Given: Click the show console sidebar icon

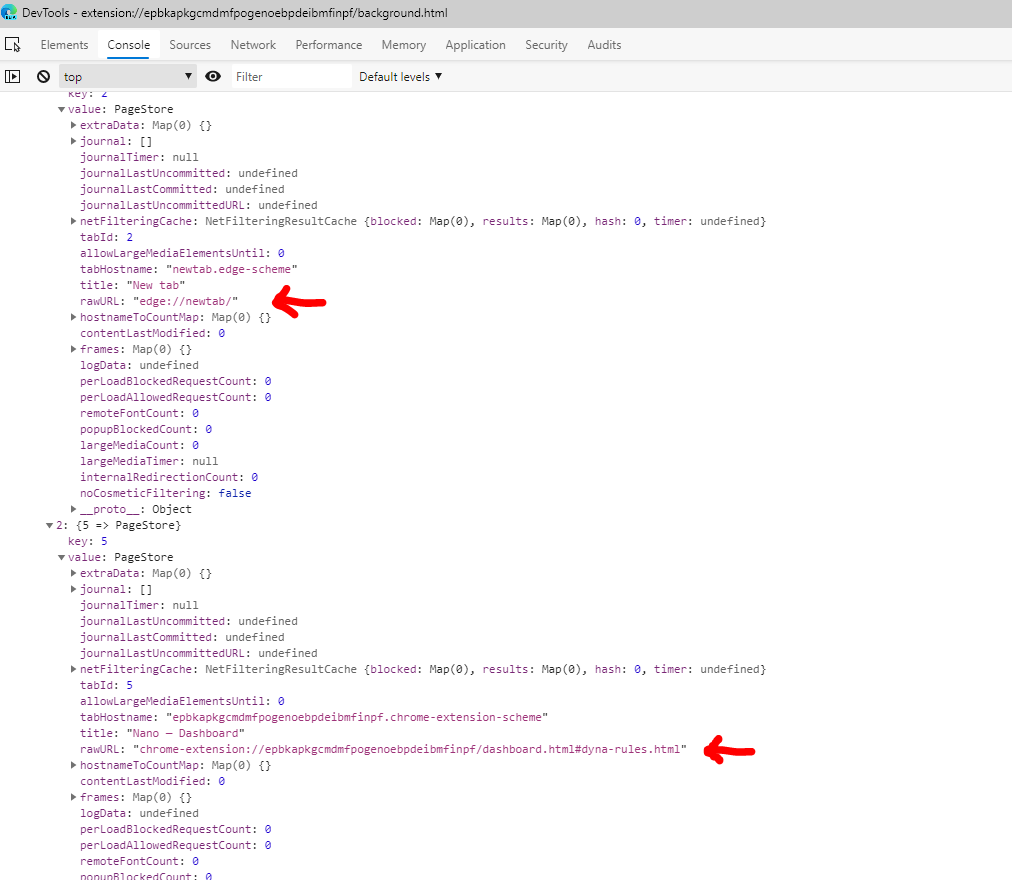Looking at the screenshot, I should click(14, 76).
